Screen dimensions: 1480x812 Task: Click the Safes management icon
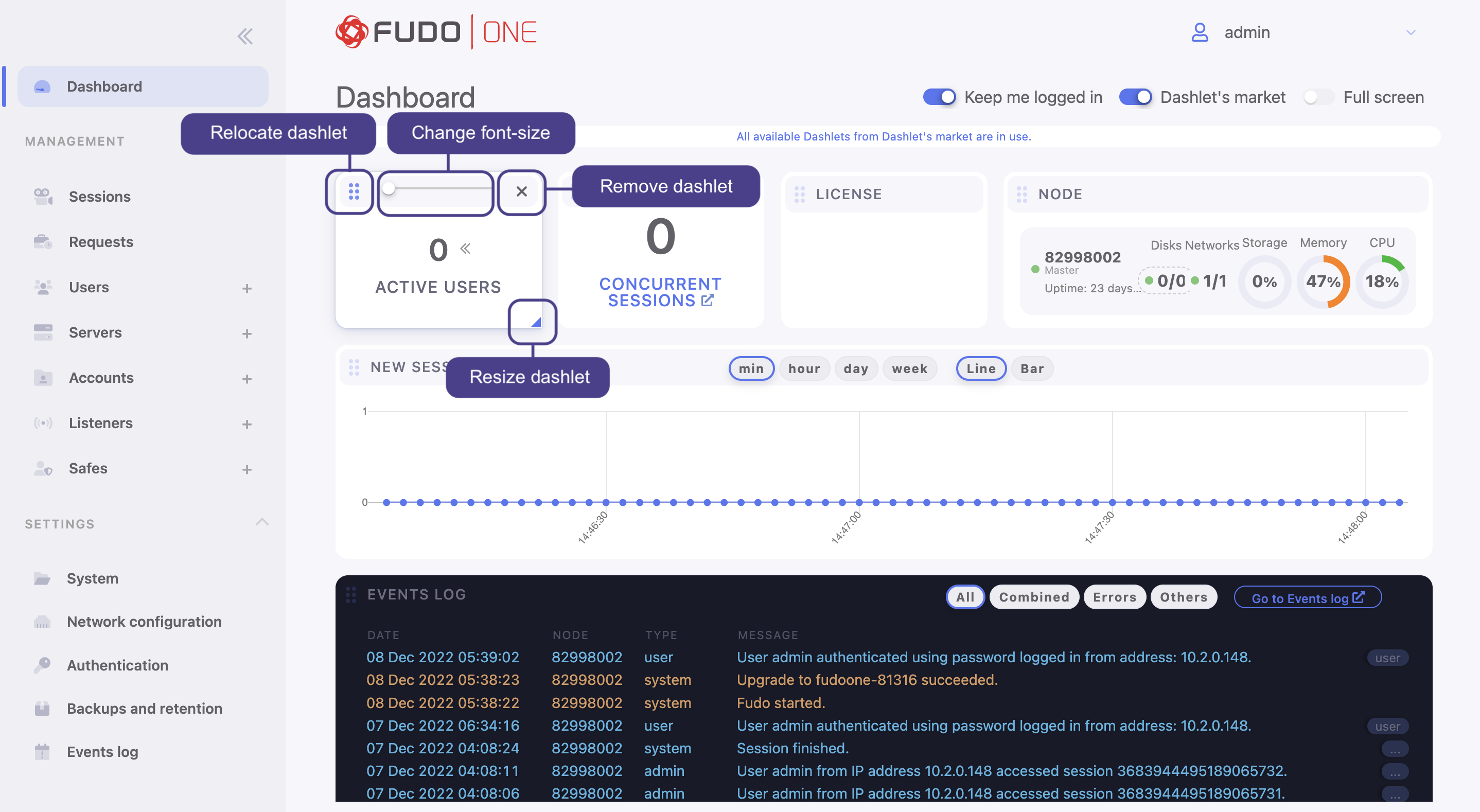coord(41,467)
